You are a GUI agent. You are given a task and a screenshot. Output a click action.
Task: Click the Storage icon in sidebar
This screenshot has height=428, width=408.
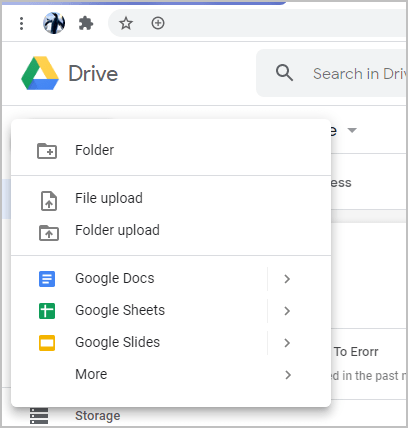[x=39, y=416]
